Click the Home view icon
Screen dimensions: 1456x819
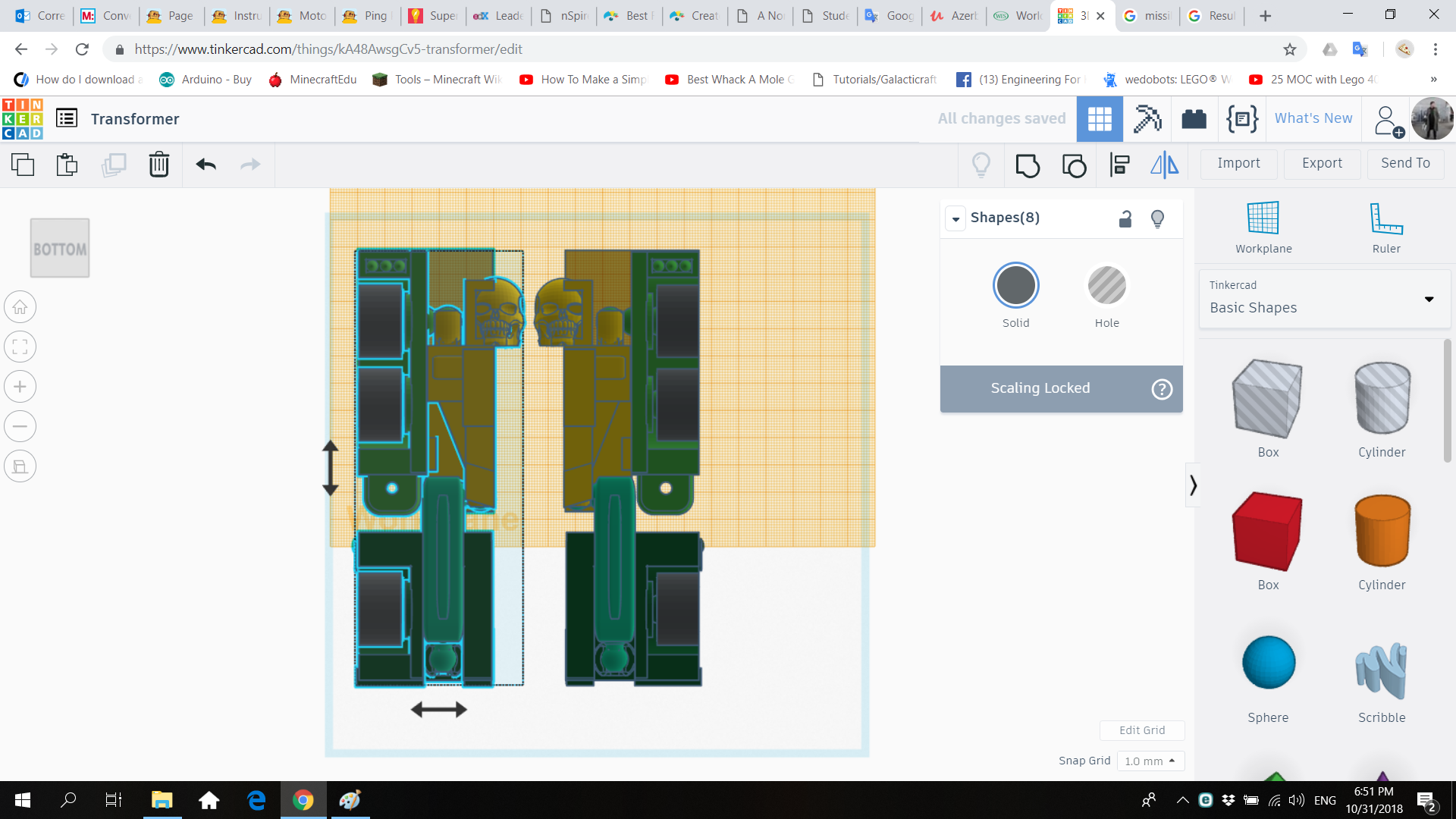20,307
